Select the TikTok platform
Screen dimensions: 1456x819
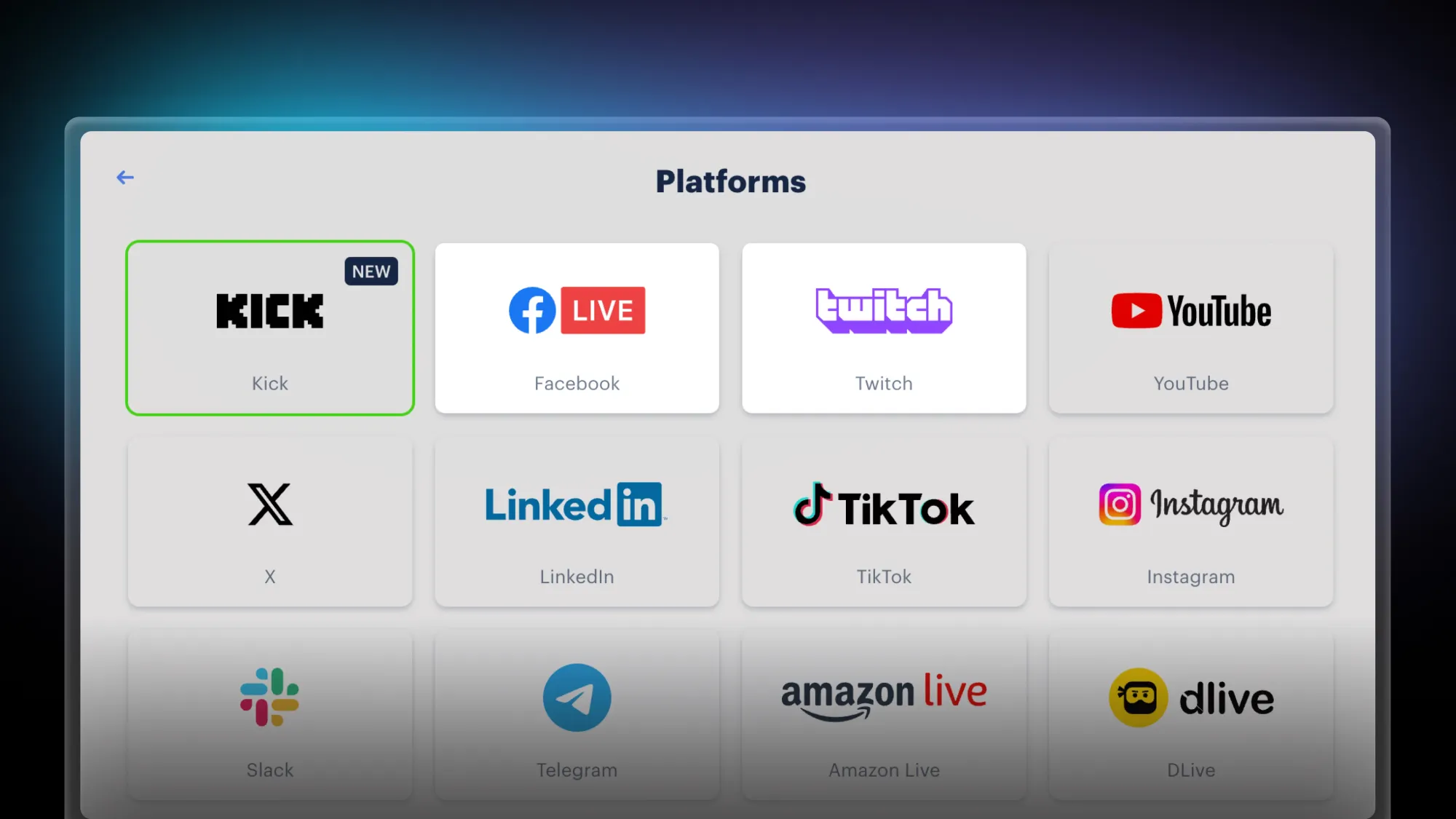(x=884, y=521)
